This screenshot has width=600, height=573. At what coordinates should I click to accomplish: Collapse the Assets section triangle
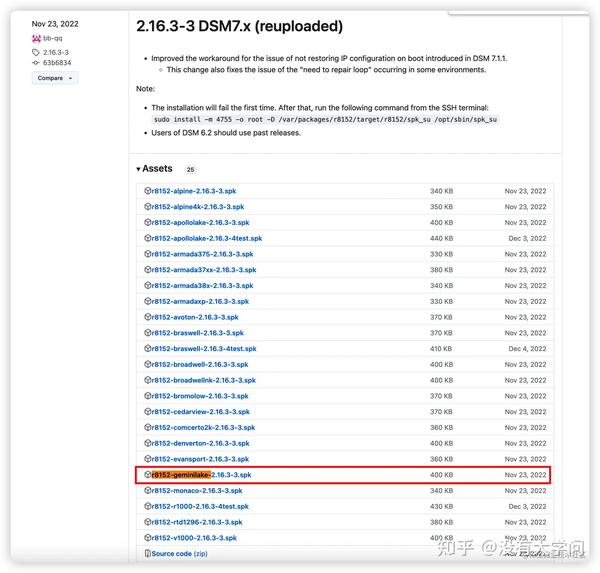(x=138, y=169)
